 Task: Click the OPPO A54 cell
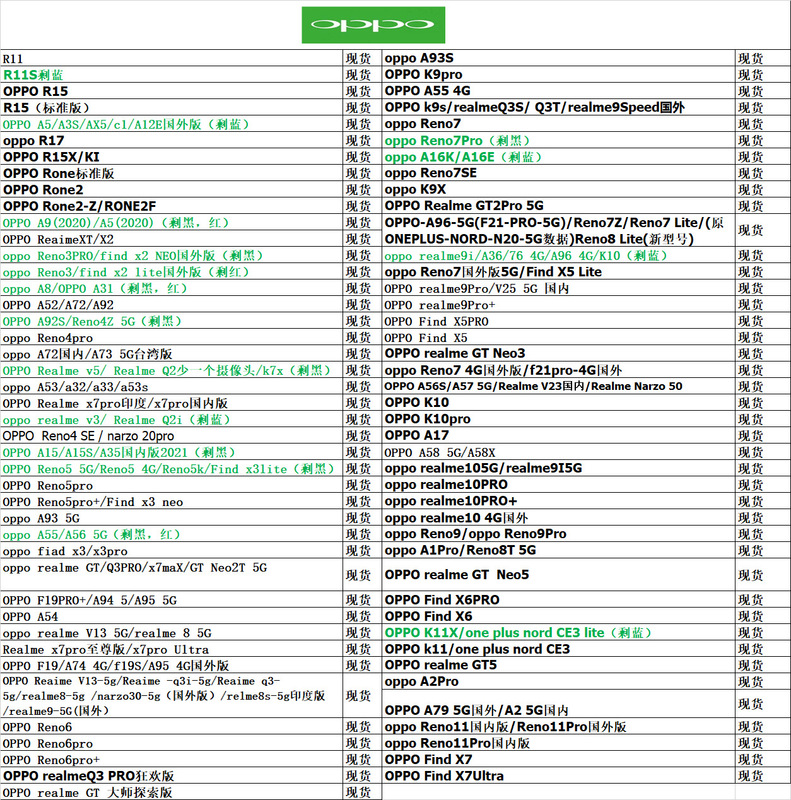tap(171, 616)
